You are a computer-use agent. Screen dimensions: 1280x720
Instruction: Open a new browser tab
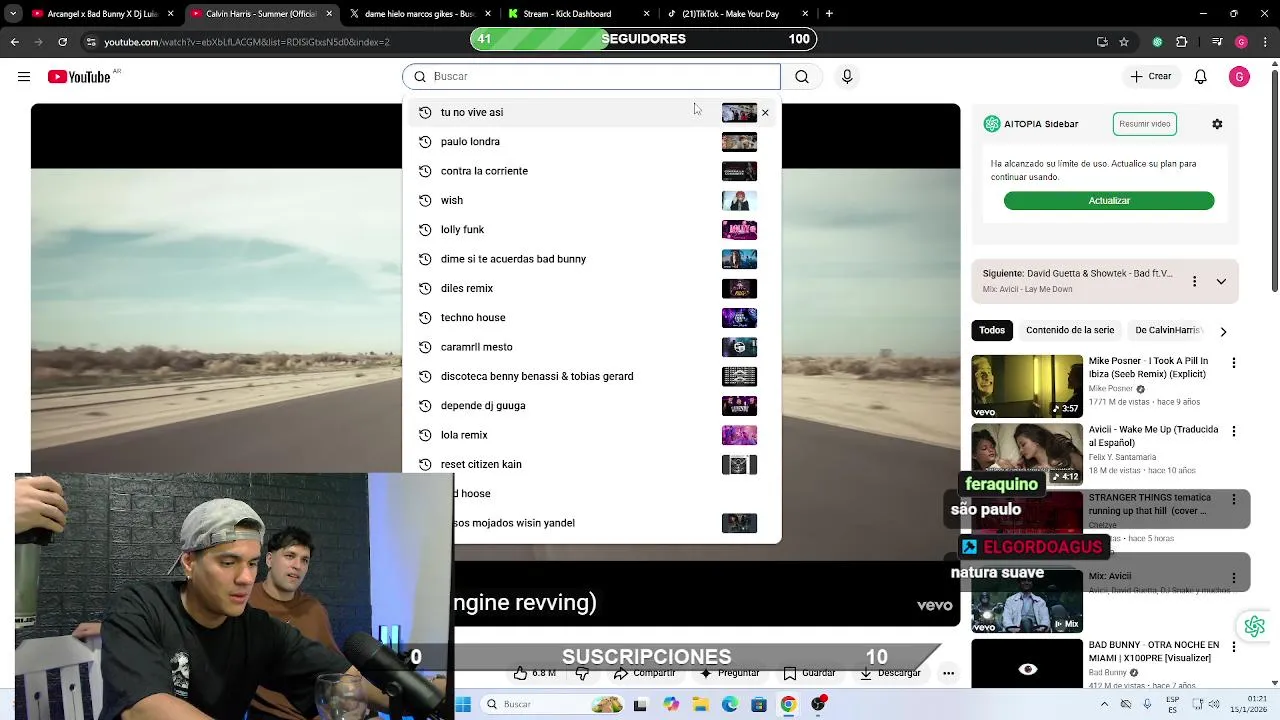pyautogui.click(x=829, y=14)
